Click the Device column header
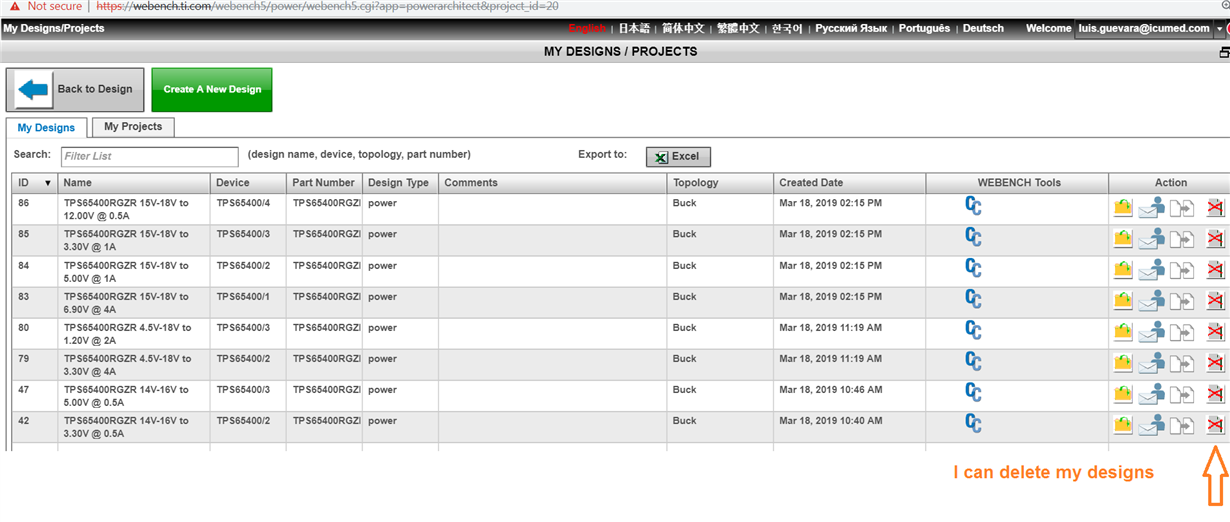Screen dimensions: 1230x522 click(x=249, y=183)
